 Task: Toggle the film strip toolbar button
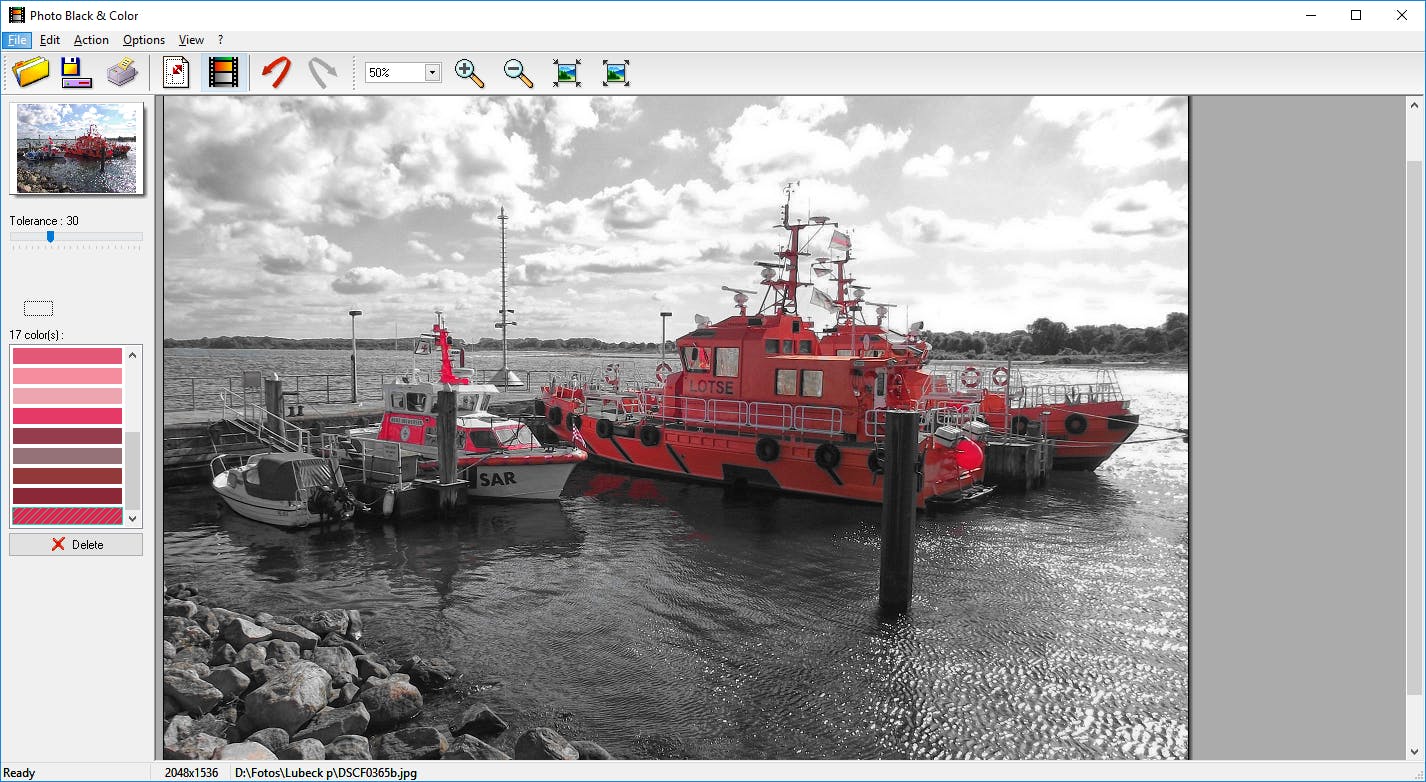click(224, 72)
